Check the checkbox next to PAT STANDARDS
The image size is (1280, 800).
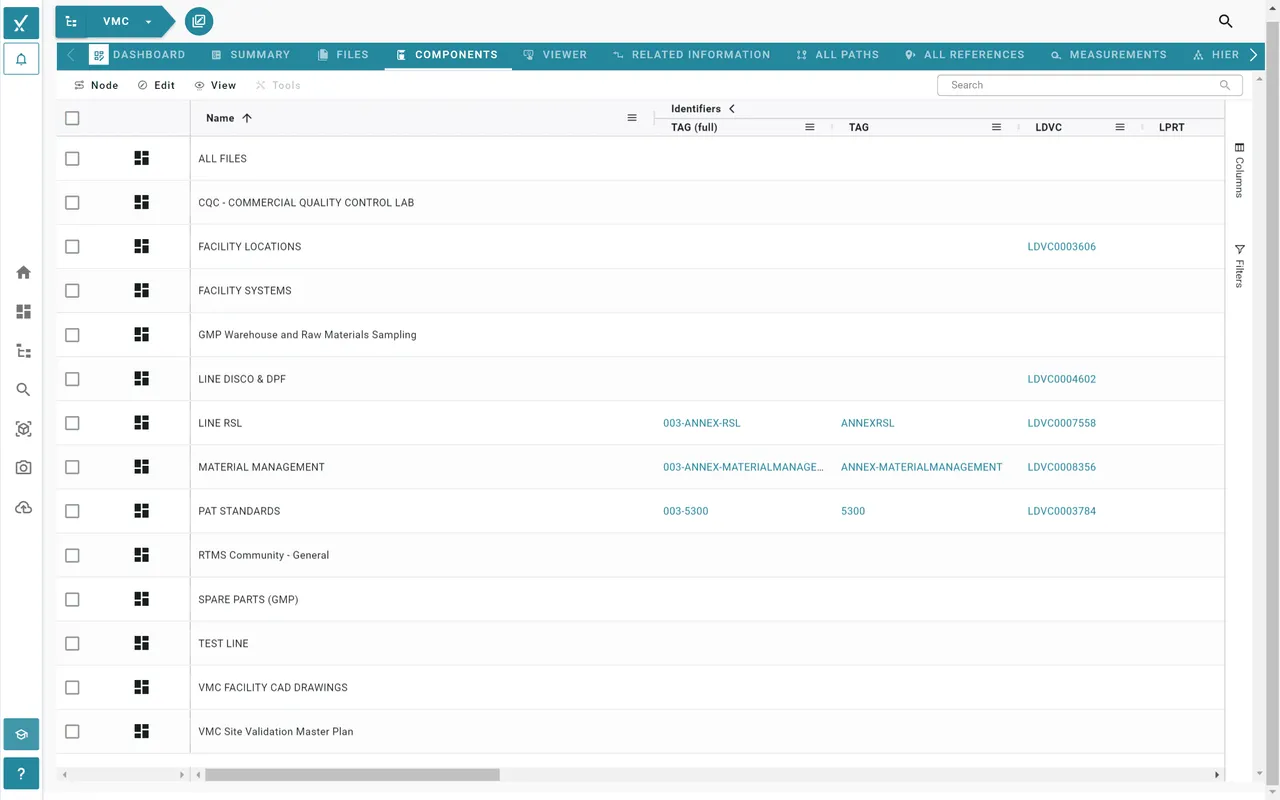(x=72, y=510)
